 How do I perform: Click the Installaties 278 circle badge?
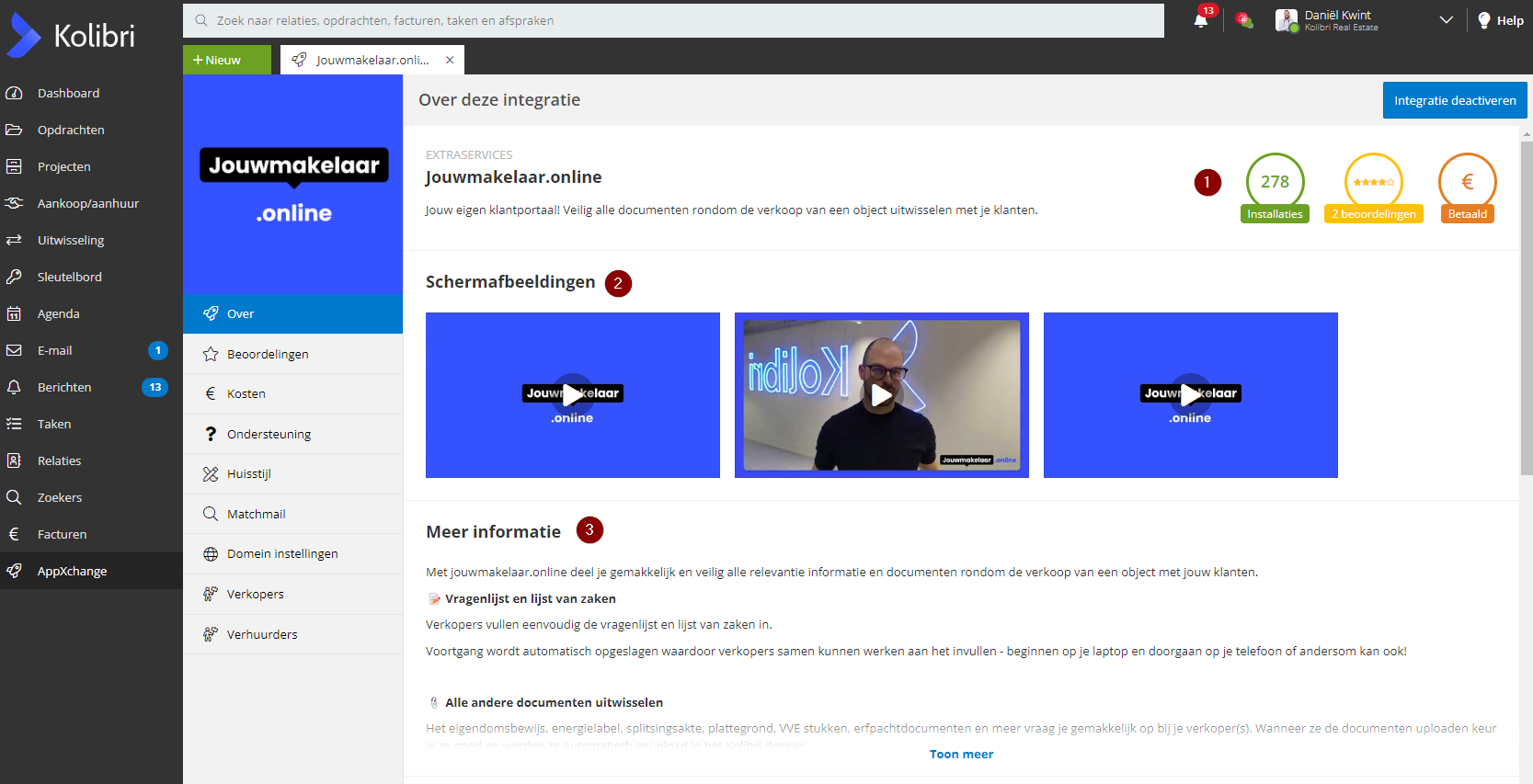(x=1275, y=181)
